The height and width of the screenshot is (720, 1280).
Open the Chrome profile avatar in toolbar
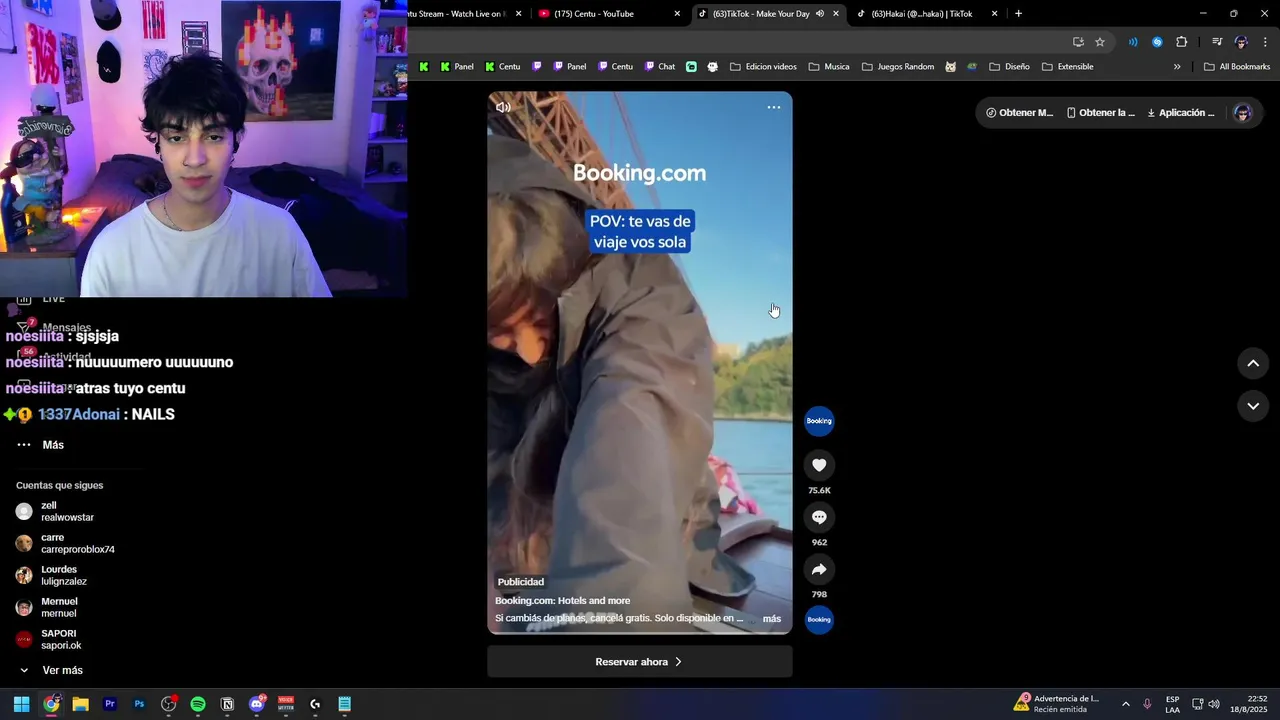pos(1241,42)
